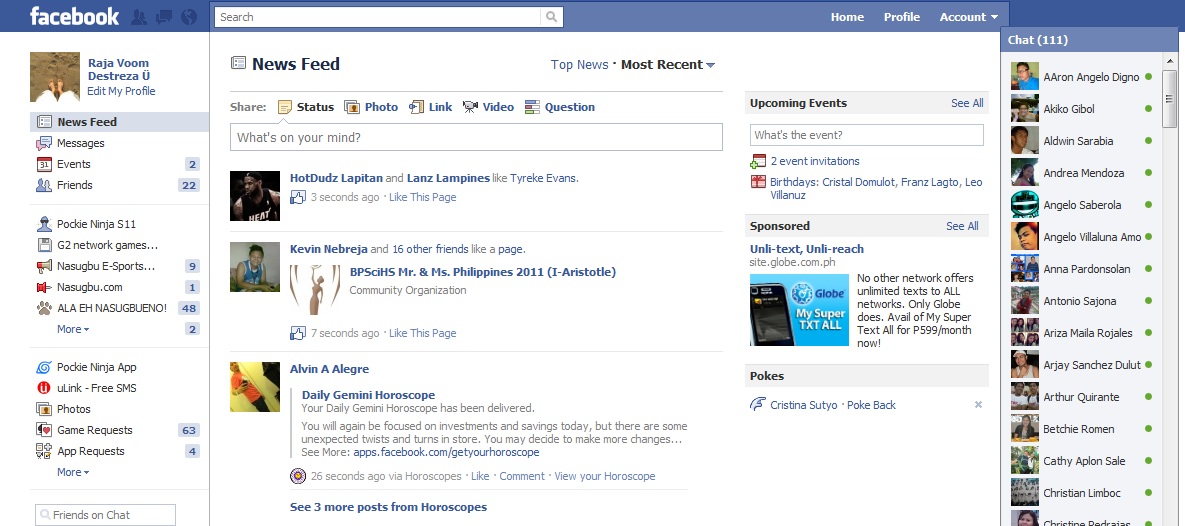
Task: Open the notifications globe icon
Action: [x=189, y=16]
